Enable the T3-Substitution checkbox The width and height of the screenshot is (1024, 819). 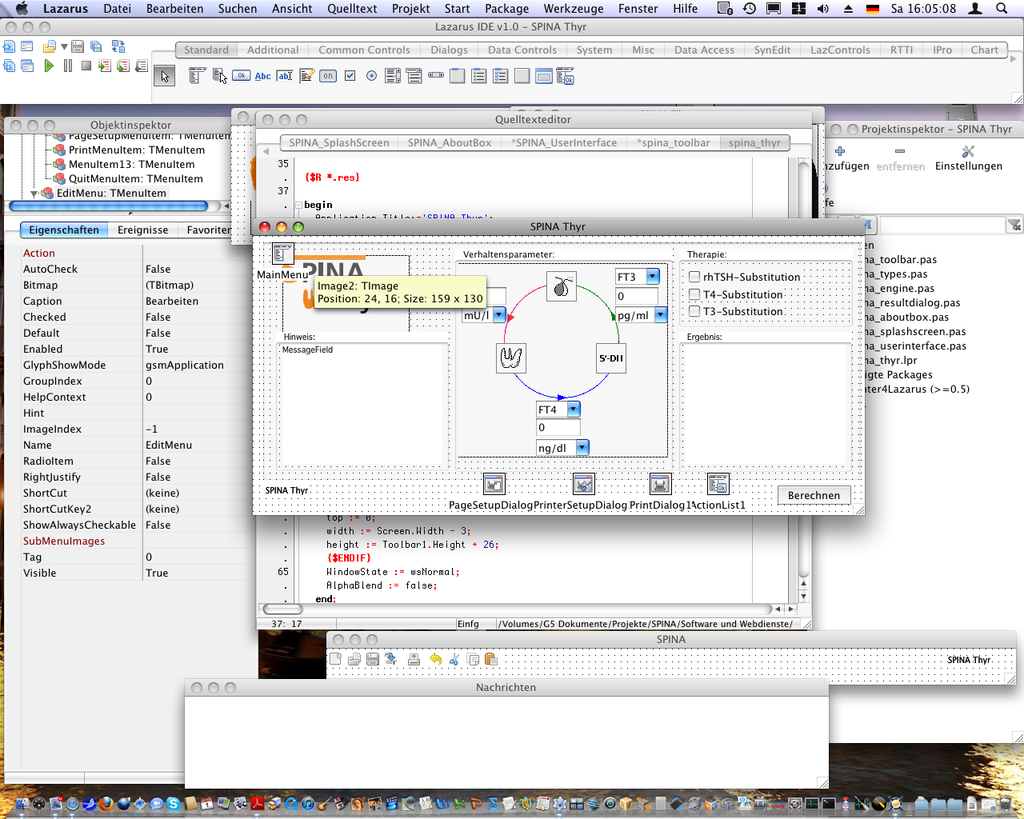click(x=695, y=311)
